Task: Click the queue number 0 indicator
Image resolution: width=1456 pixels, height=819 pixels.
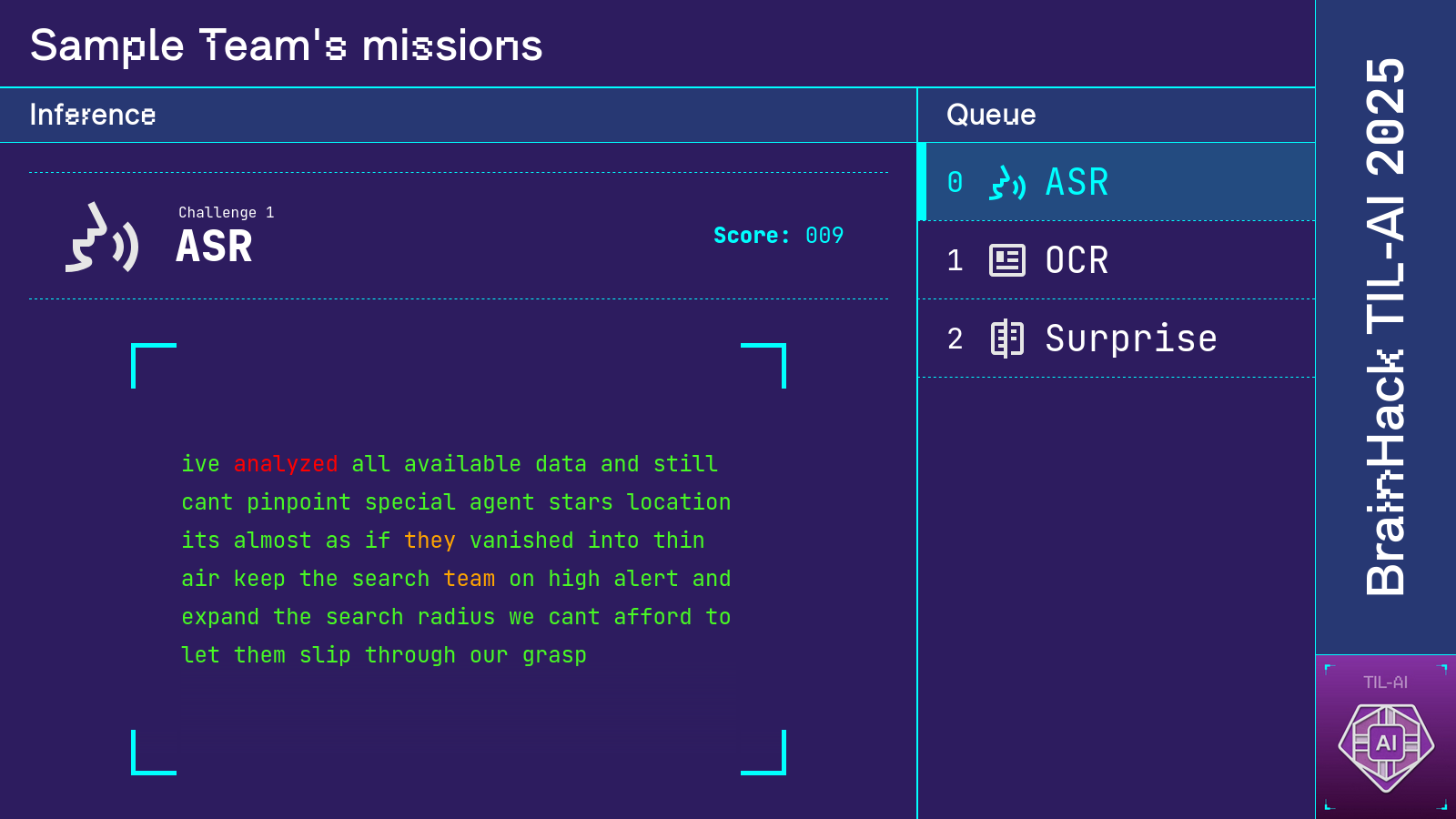Action: tap(955, 183)
